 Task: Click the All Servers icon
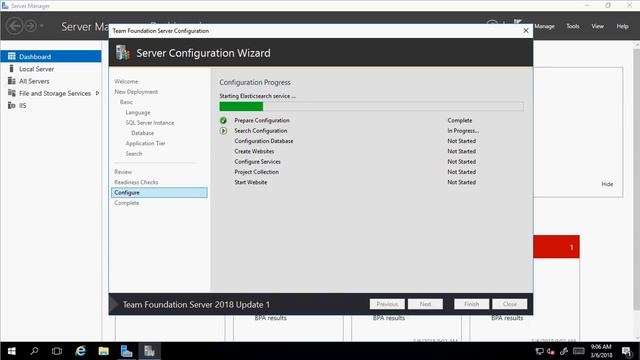(11, 81)
